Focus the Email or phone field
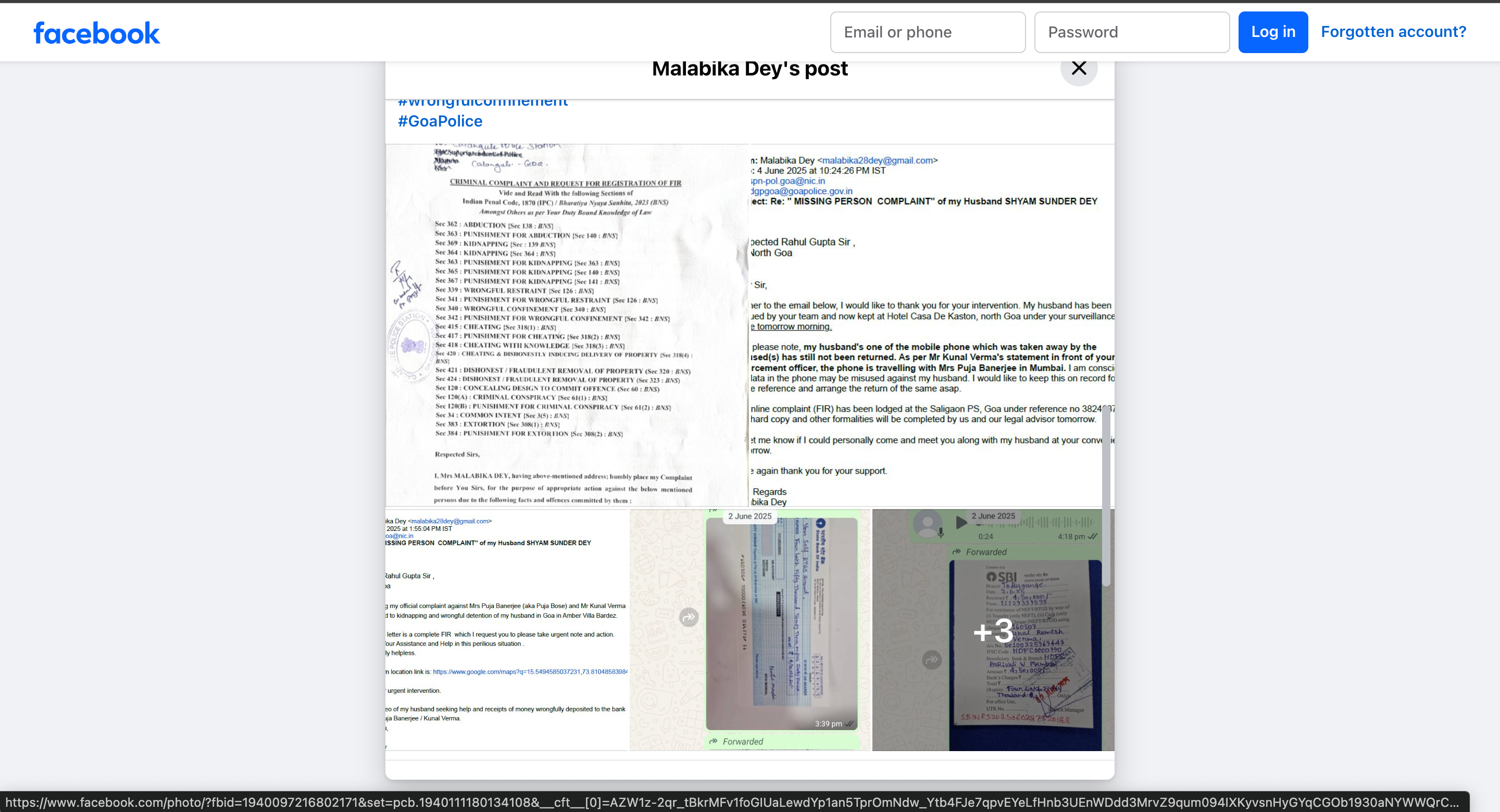 point(928,32)
